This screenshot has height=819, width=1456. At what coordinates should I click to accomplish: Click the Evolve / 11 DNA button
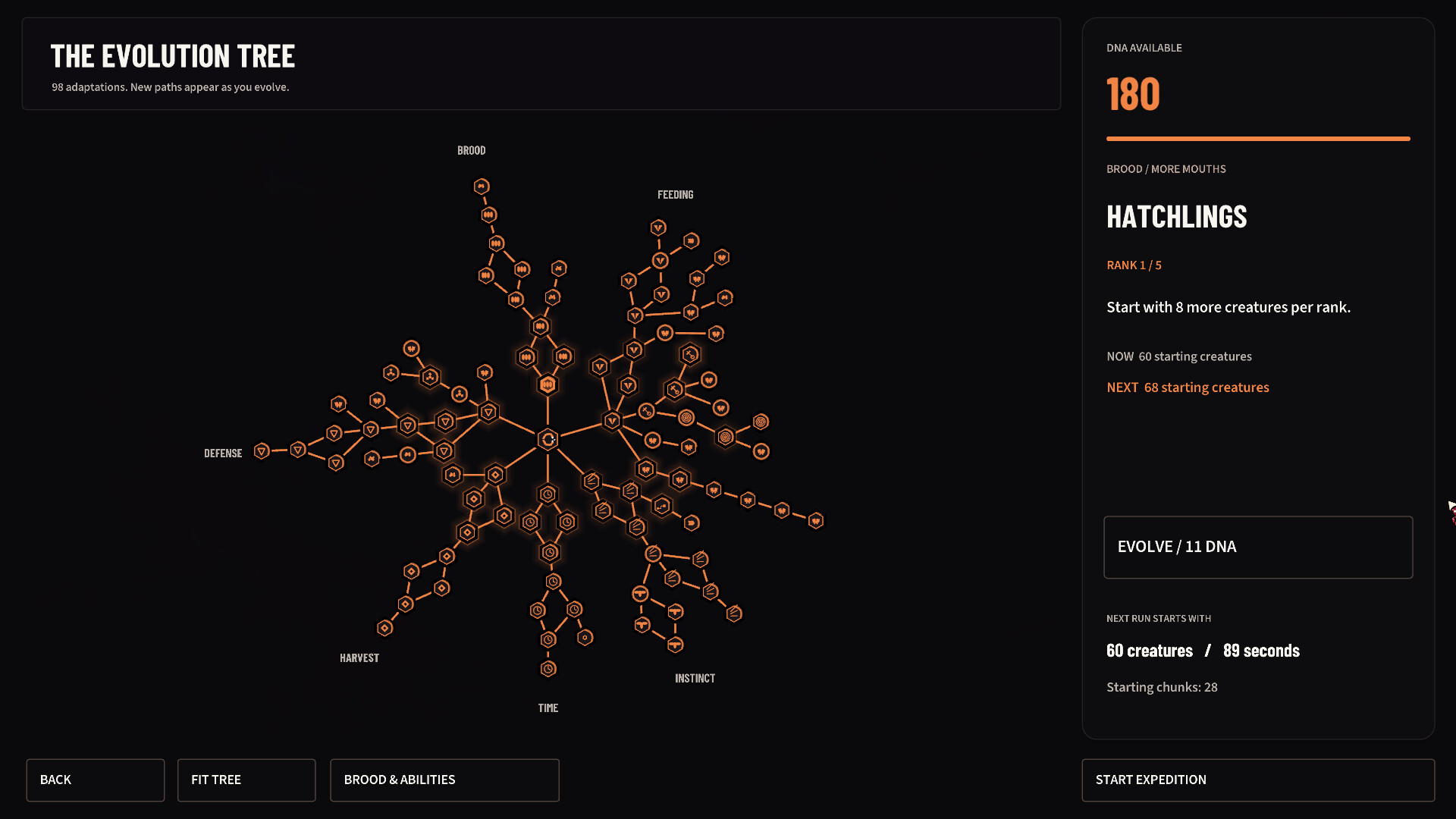coord(1258,548)
